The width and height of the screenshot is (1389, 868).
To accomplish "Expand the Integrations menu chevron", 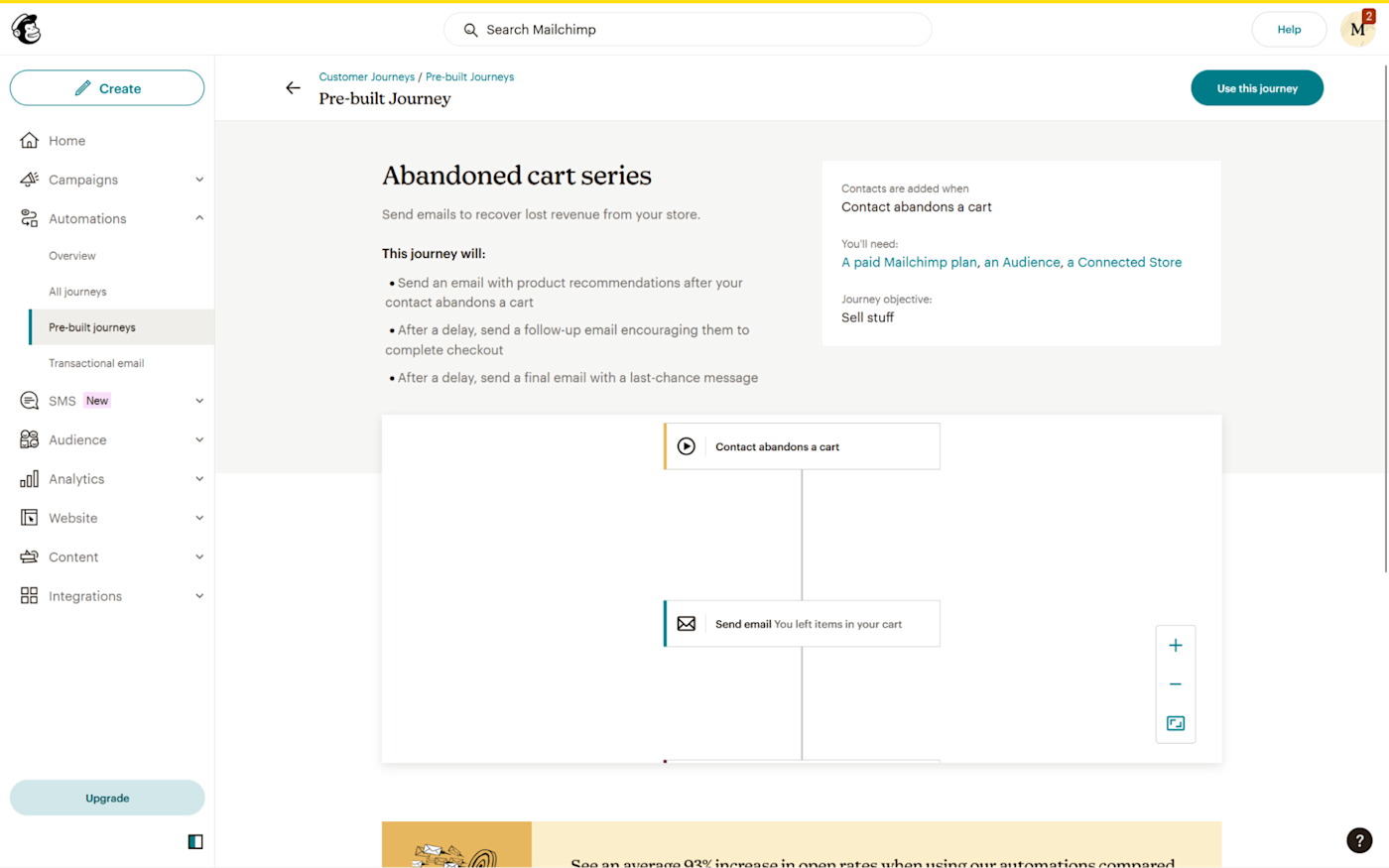I will coord(199,596).
